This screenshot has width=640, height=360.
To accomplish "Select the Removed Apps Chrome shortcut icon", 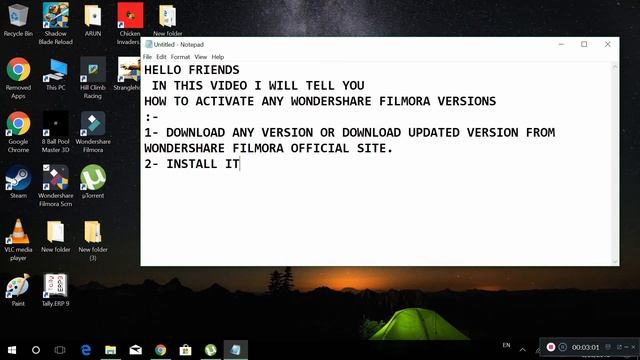I will 18,78.
